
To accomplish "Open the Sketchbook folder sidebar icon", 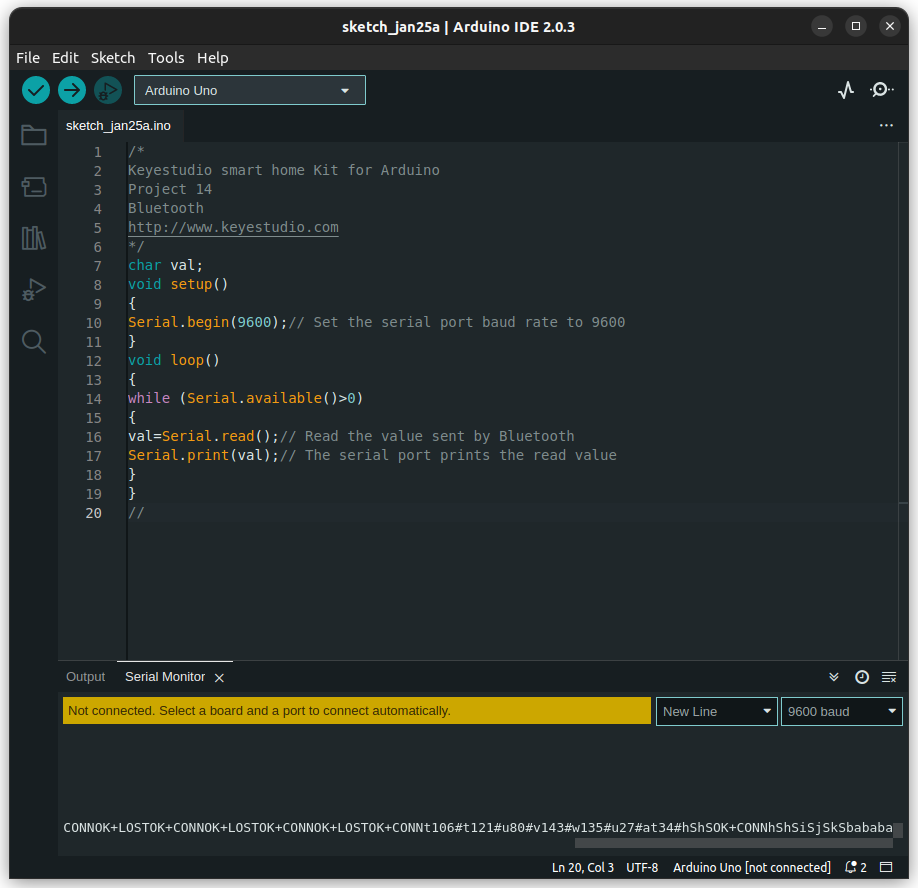I will click(x=34, y=135).
